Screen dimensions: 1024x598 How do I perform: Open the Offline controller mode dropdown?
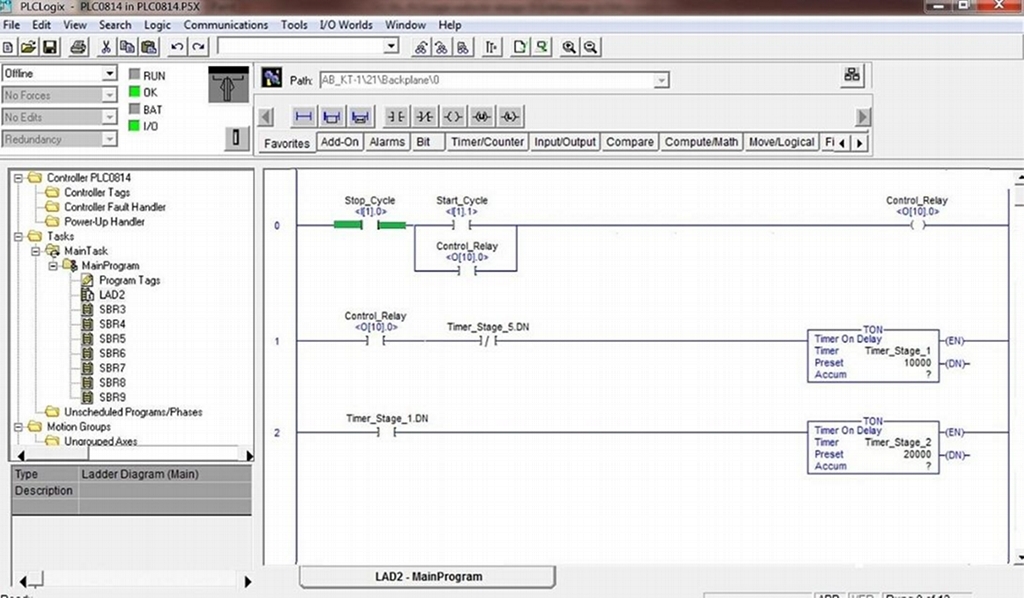click(x=110, y=74)
